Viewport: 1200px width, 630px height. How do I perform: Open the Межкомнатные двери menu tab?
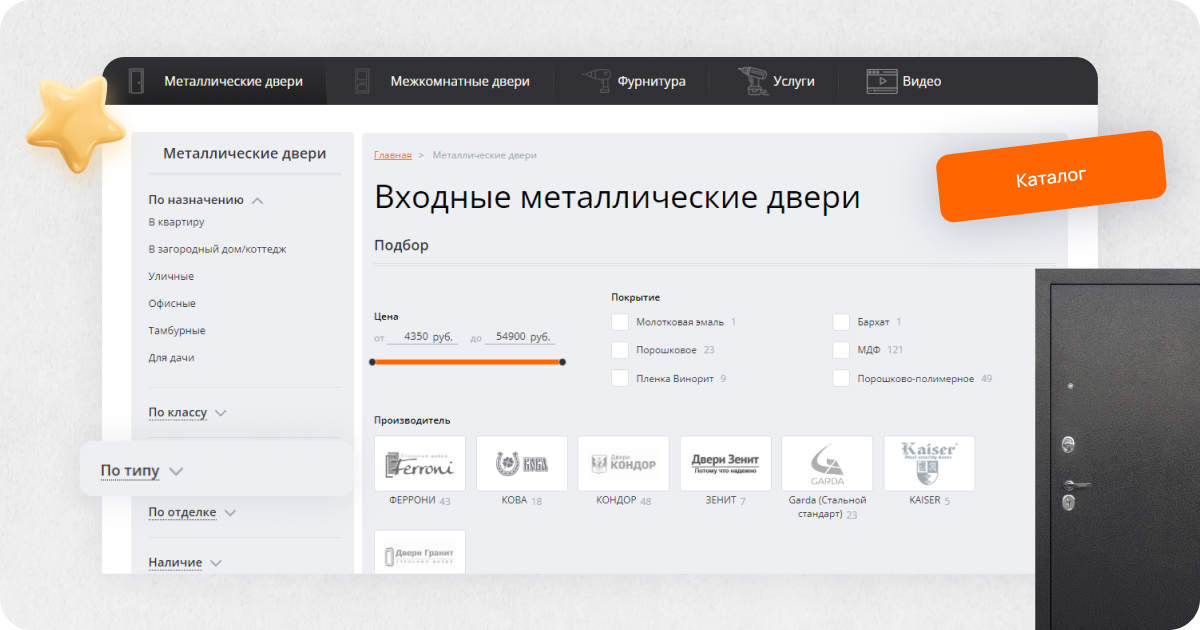459,81
